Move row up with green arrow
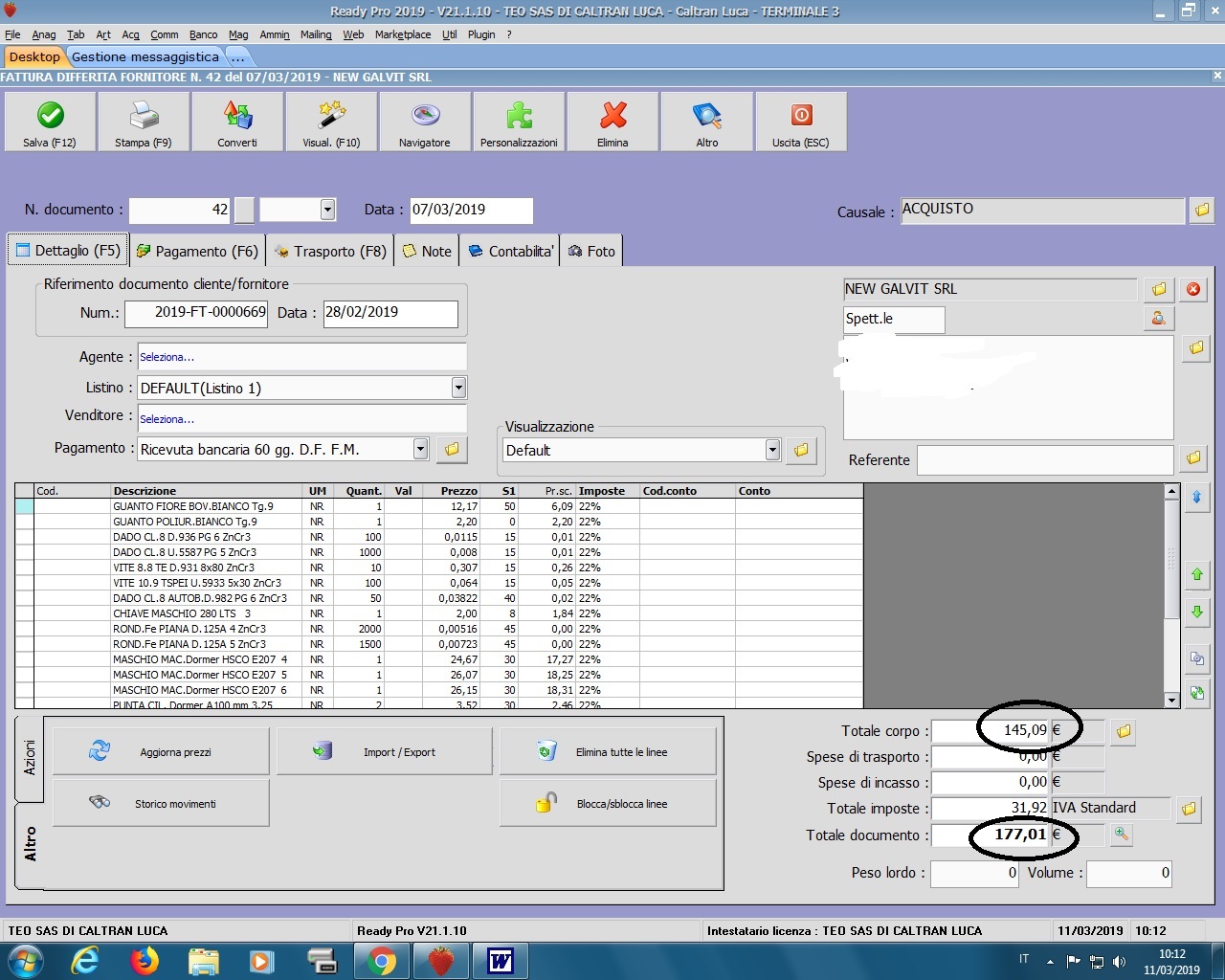This screenshot has height=980, width=1225. click(x=1196, y=575)
